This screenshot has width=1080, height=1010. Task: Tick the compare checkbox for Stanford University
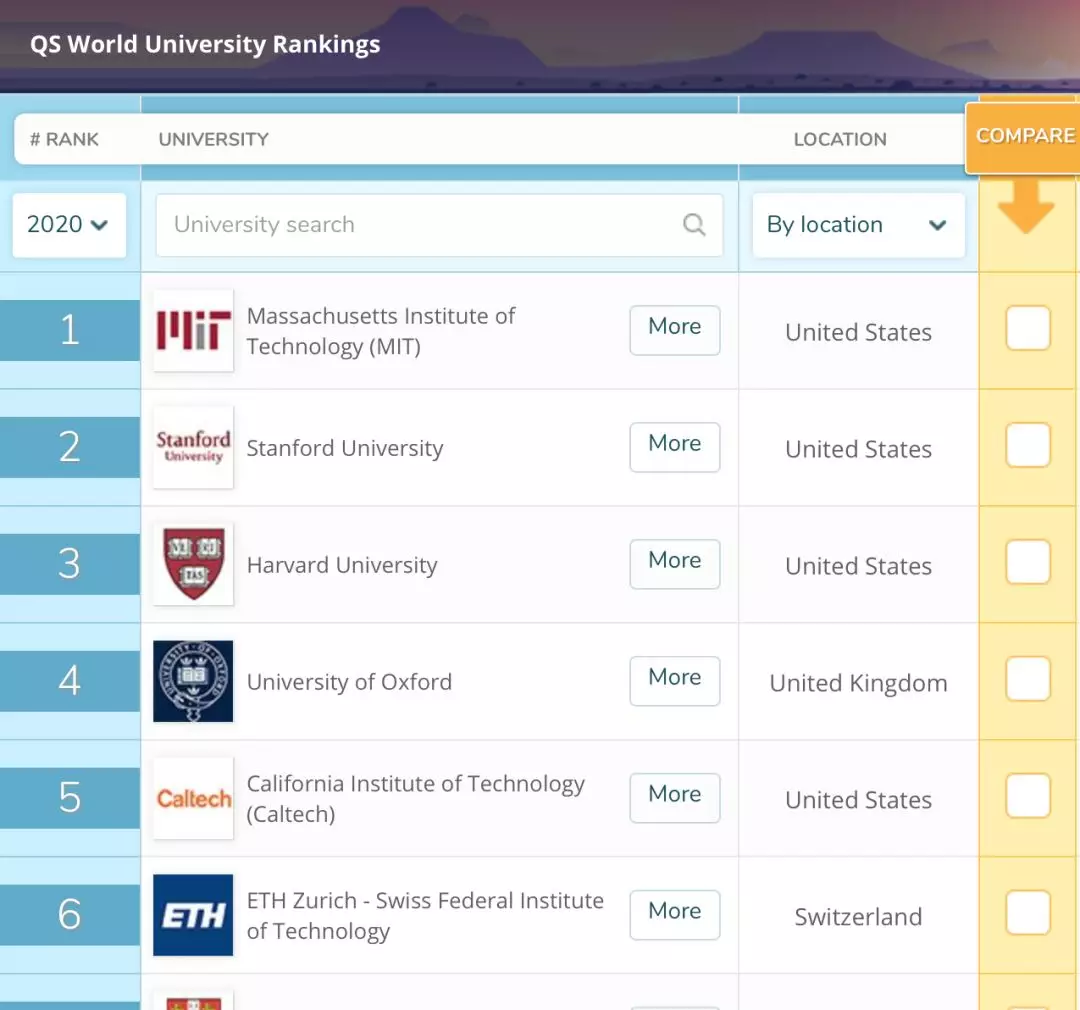click(x=1028, y=446)
